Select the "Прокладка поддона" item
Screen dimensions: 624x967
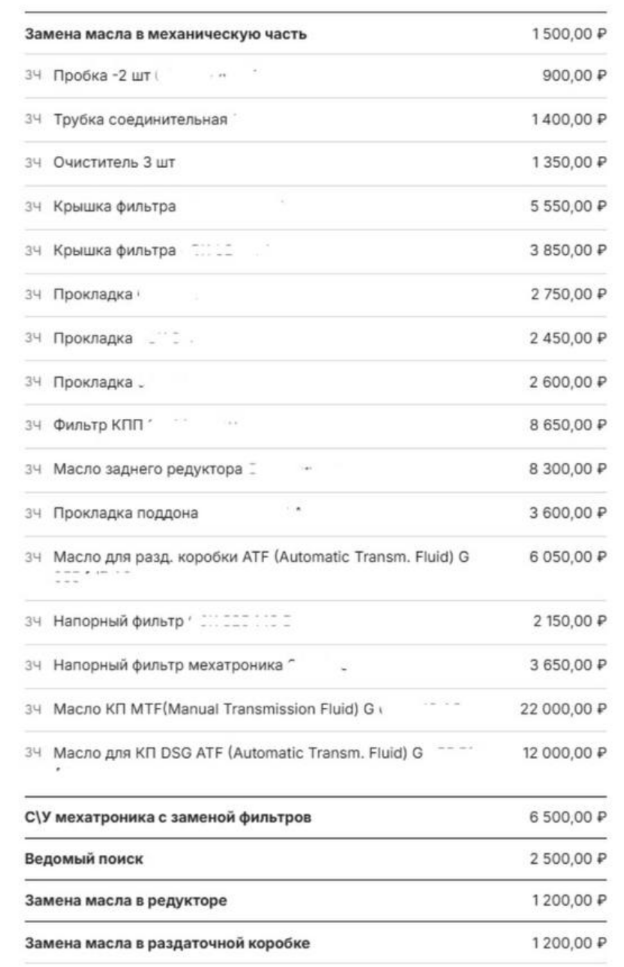click(125, 514)
